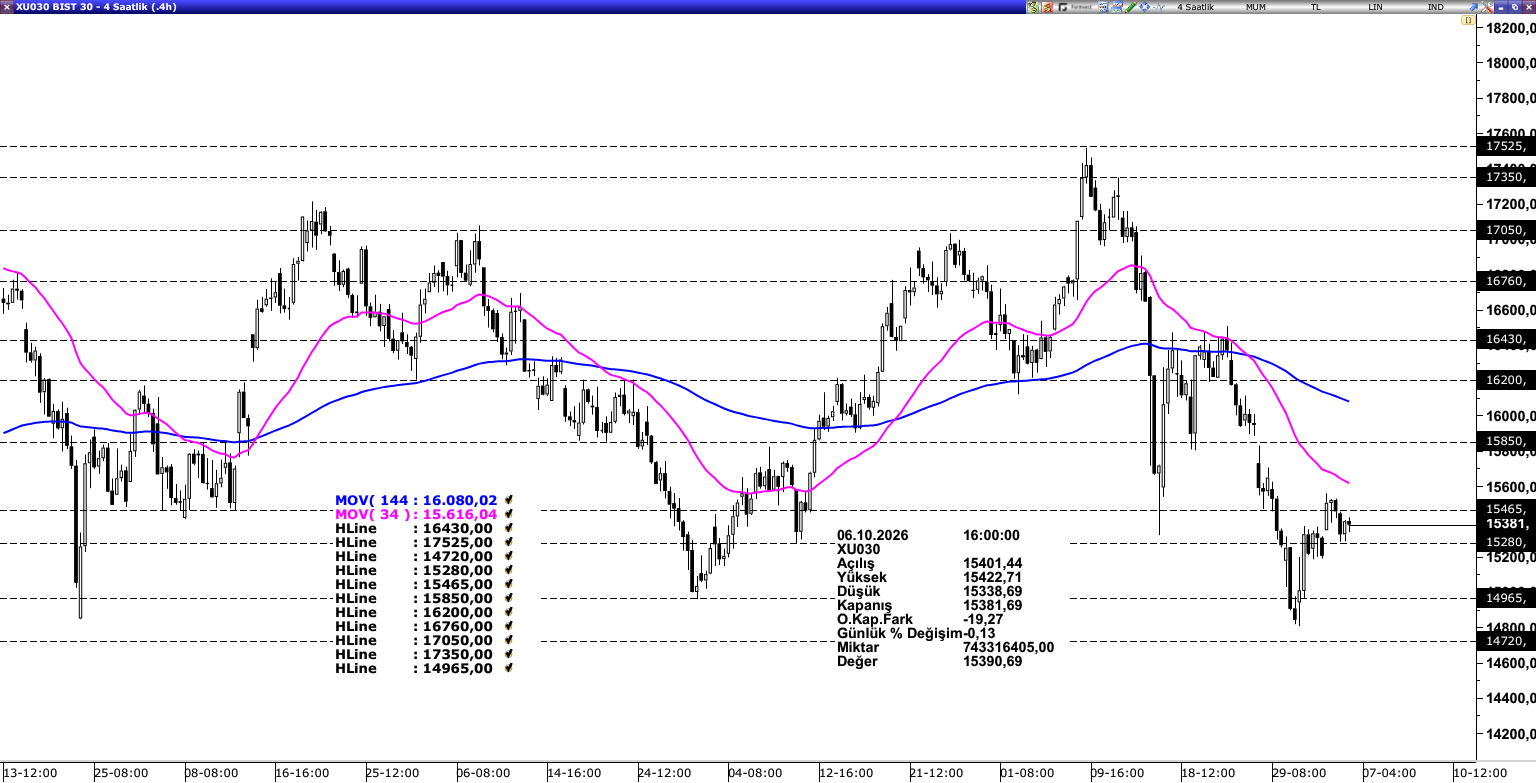
Task: Click the red-orange figure icon in chart toolbar
Action: coord(1047,7)
